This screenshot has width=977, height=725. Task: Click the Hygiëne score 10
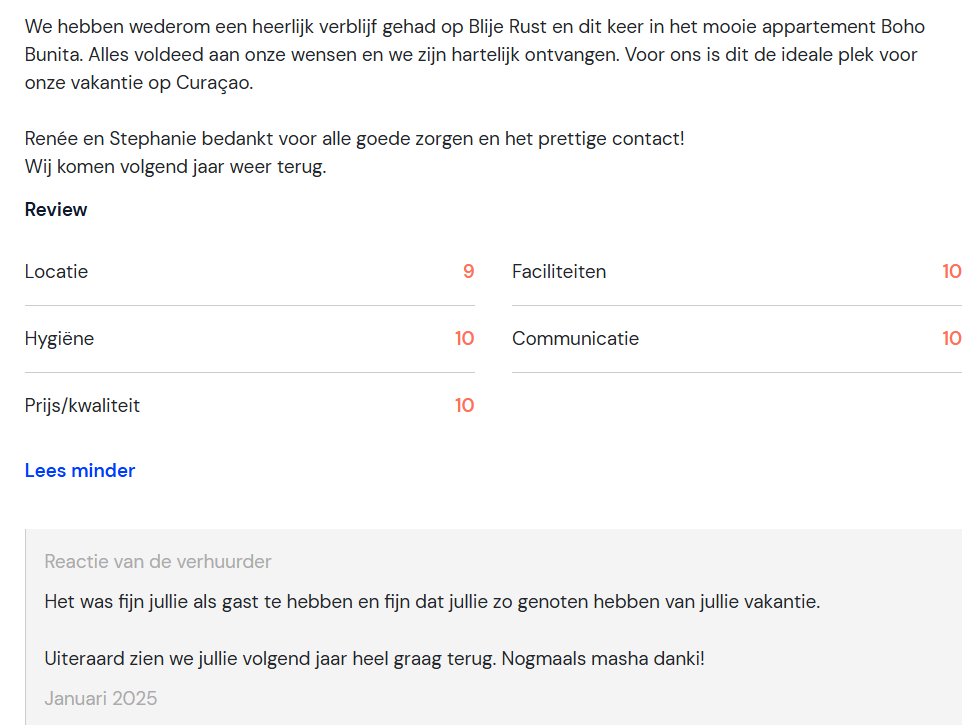tap(464, 338)
